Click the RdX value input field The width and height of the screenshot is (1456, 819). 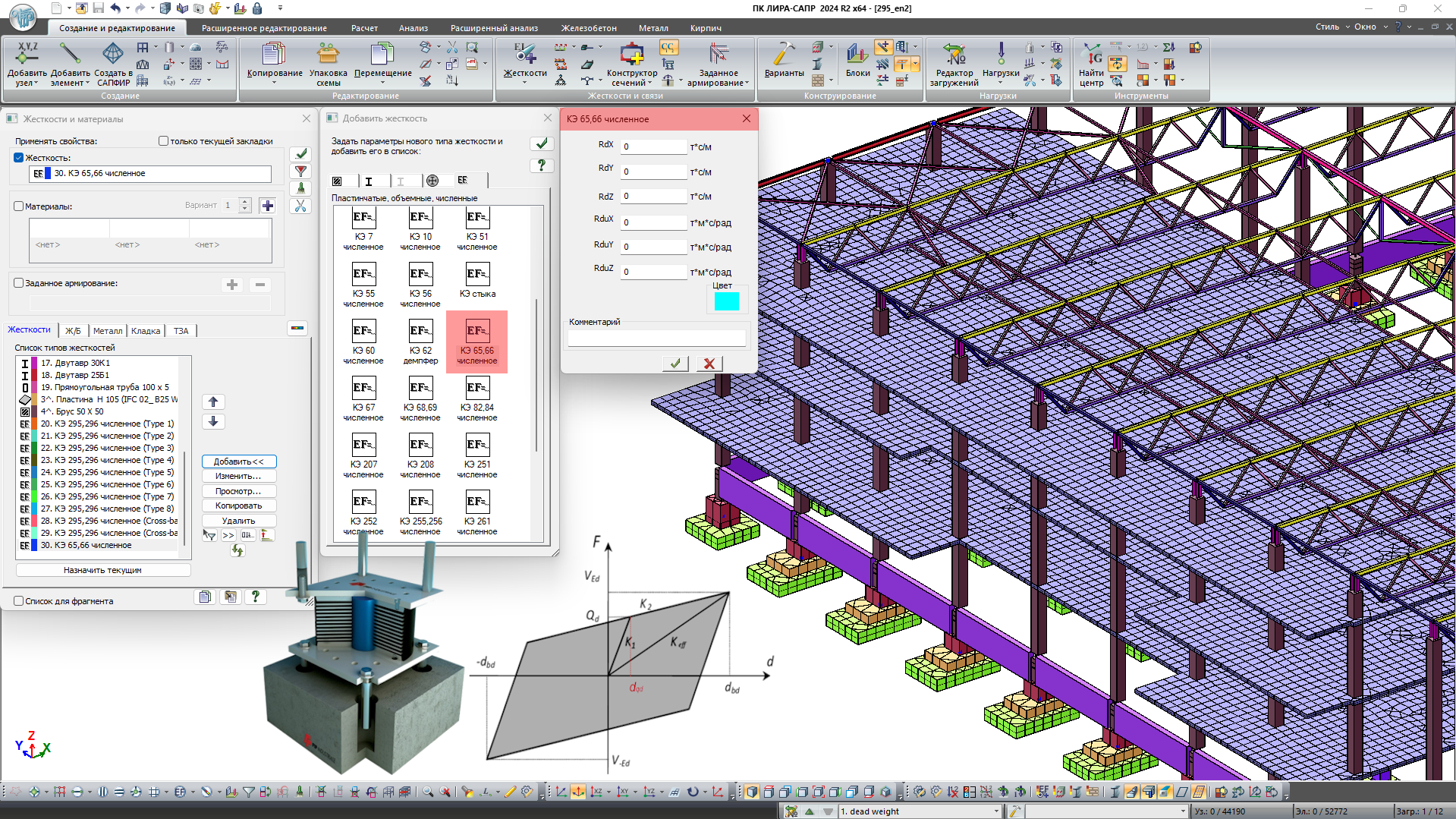tap(653, 146)
